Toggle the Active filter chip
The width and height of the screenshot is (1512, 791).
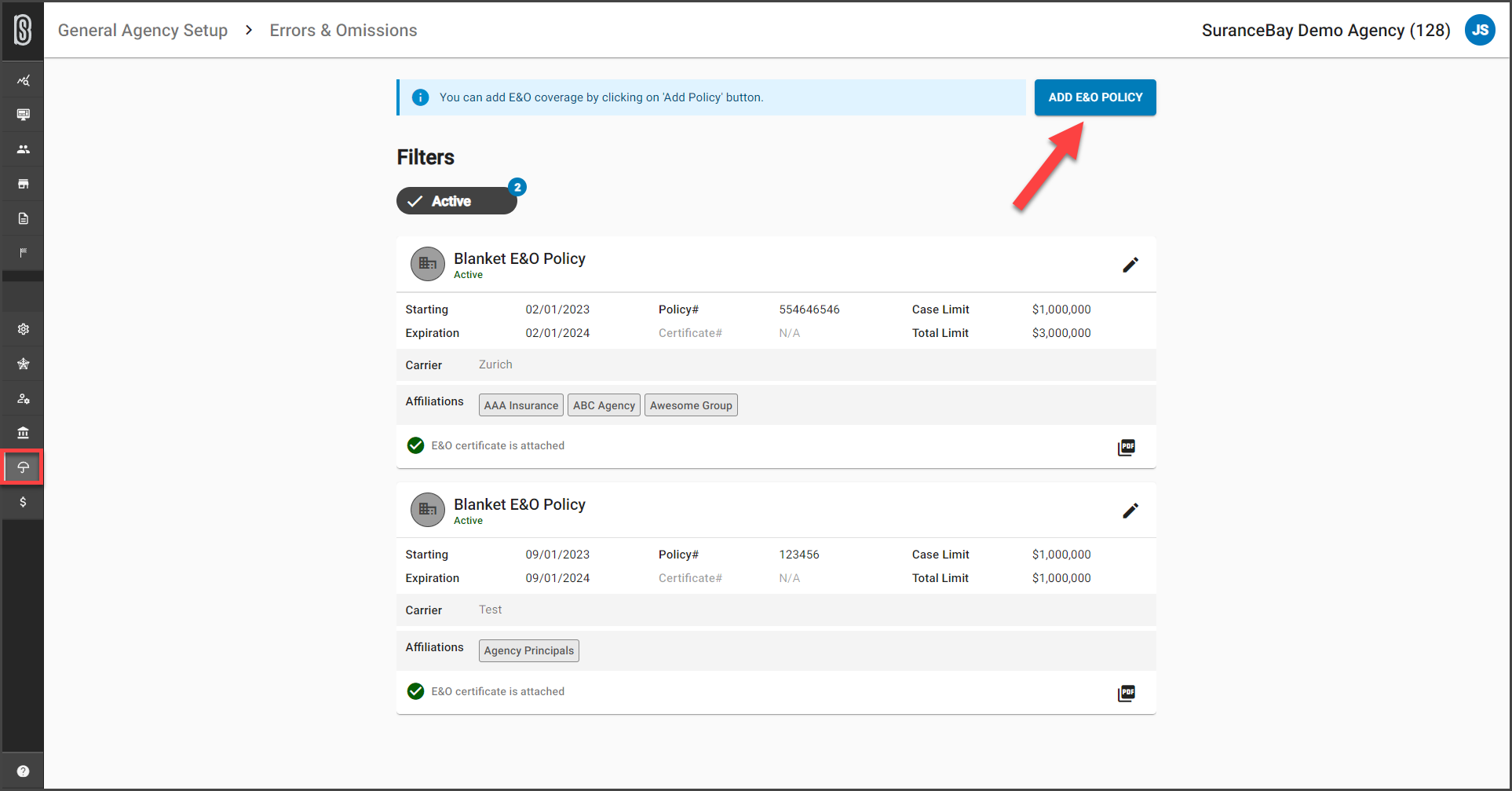click(x=456, y=201)
